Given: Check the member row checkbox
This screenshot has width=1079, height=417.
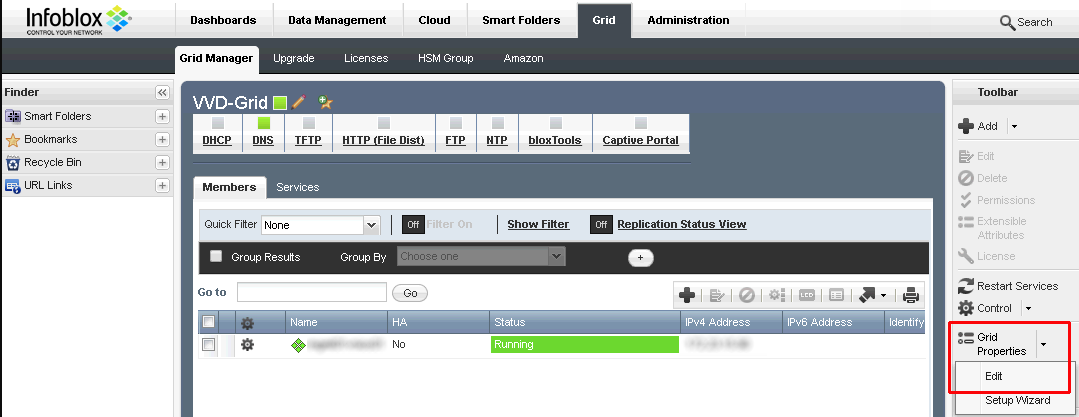Looking at the screenshot, I should (x=208, y=345).
